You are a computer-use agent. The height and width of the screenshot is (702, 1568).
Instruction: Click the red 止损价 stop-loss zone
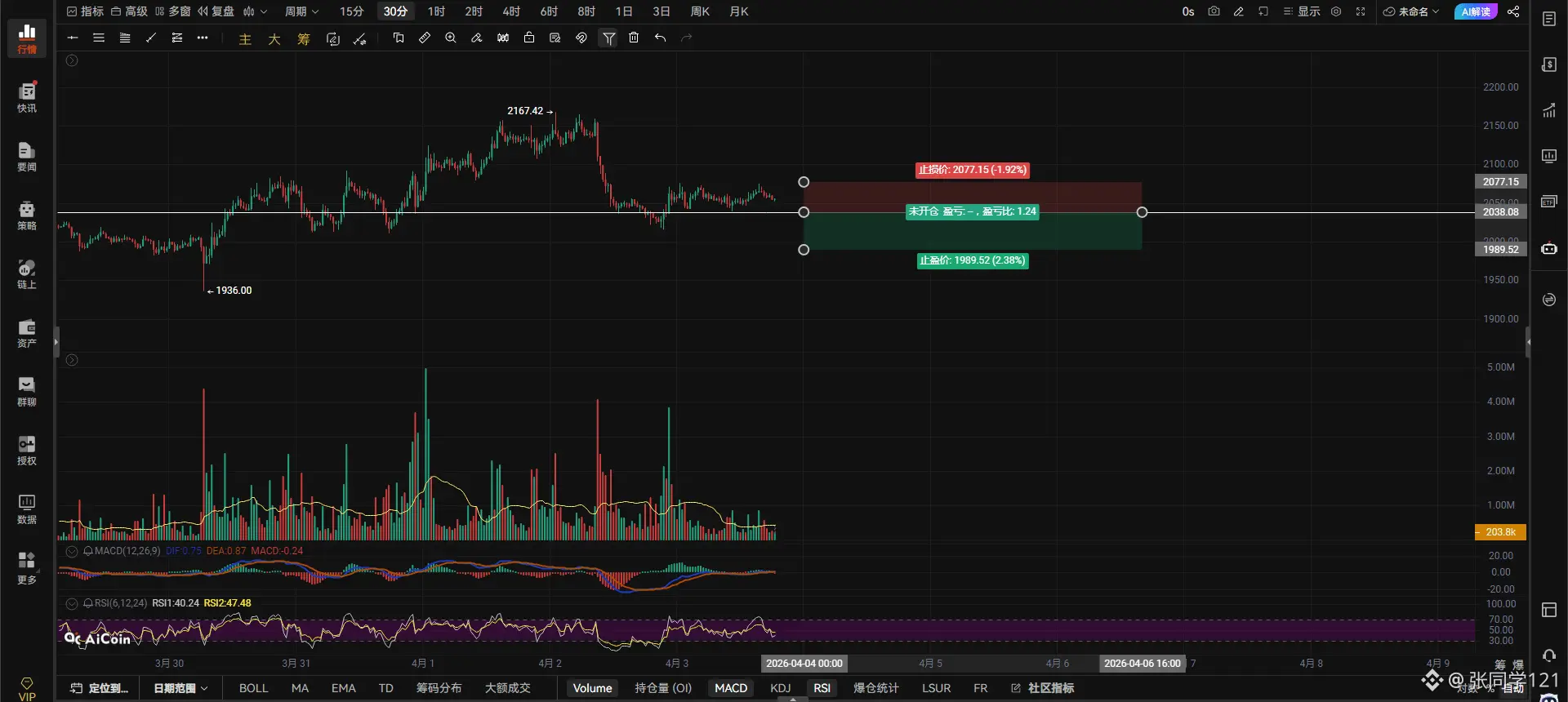(x=972, y=197)
